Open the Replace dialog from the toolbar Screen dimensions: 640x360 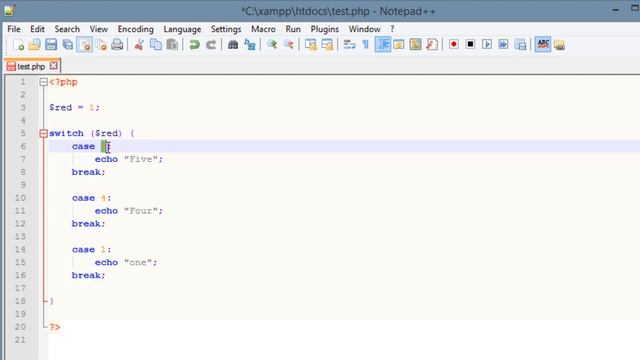(x=249, y=44)
